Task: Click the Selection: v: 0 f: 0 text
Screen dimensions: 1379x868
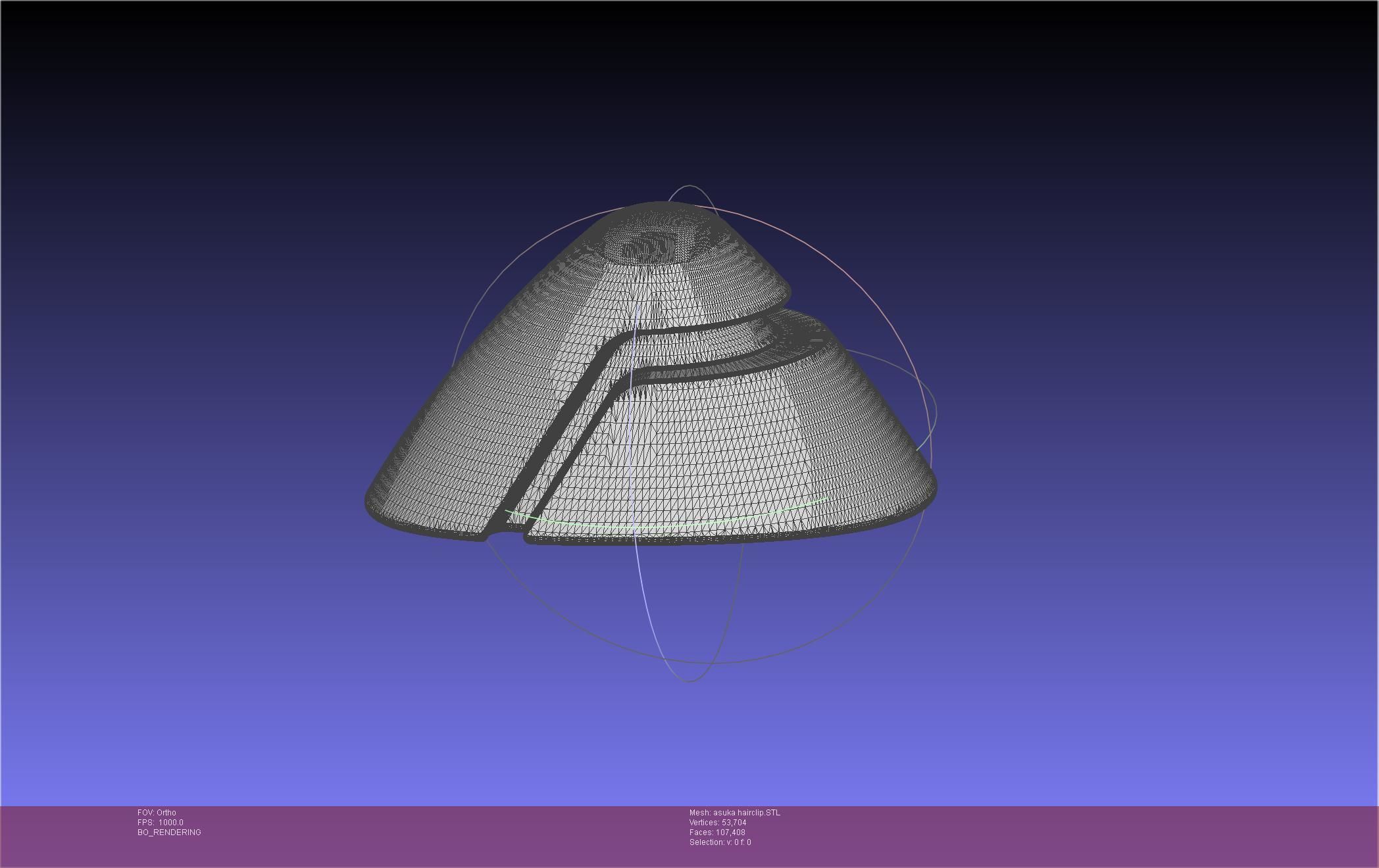Action: [720, 842]
